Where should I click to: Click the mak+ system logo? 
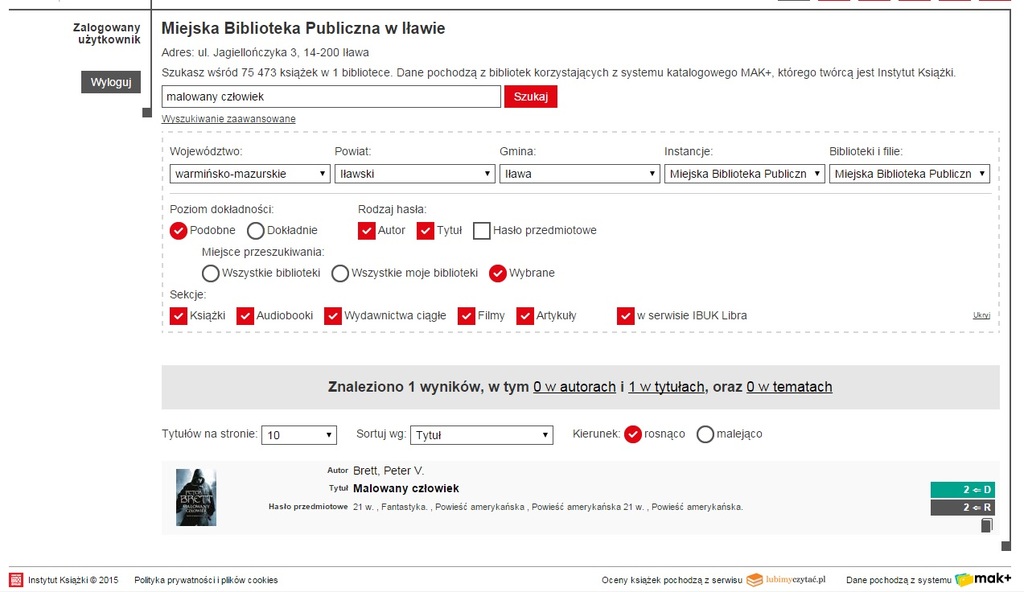[983, 579]
